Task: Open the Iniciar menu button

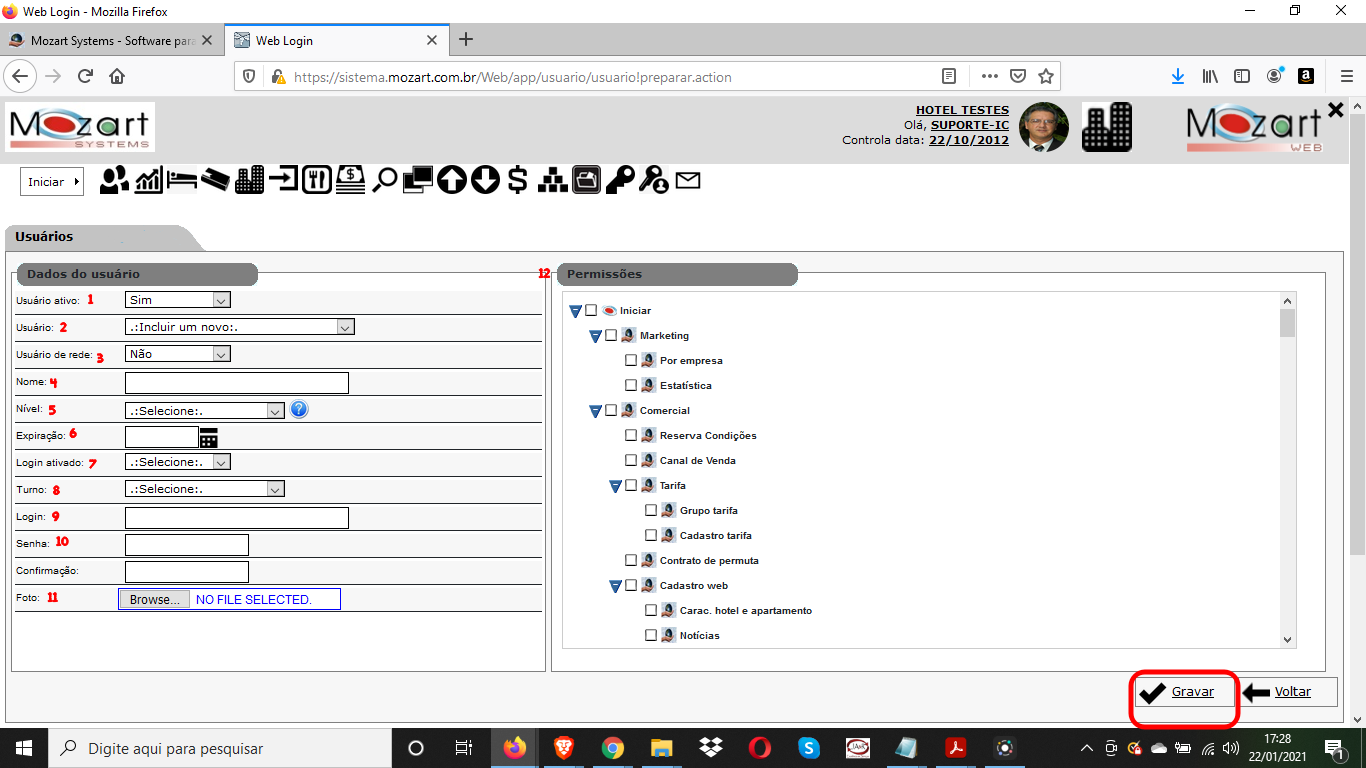Action: pos(52,182)
